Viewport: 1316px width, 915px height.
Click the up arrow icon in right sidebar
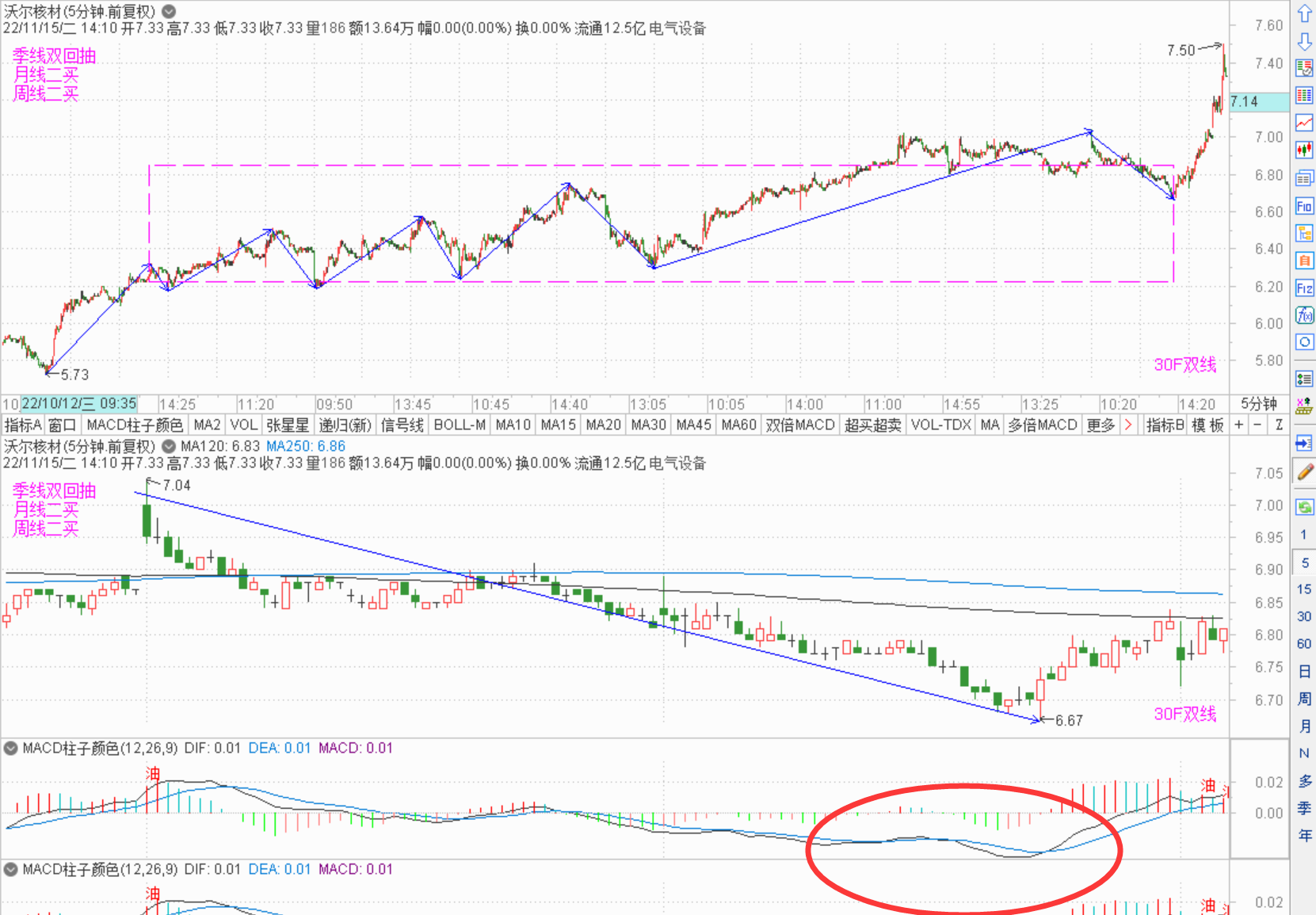click(1304, 14)
